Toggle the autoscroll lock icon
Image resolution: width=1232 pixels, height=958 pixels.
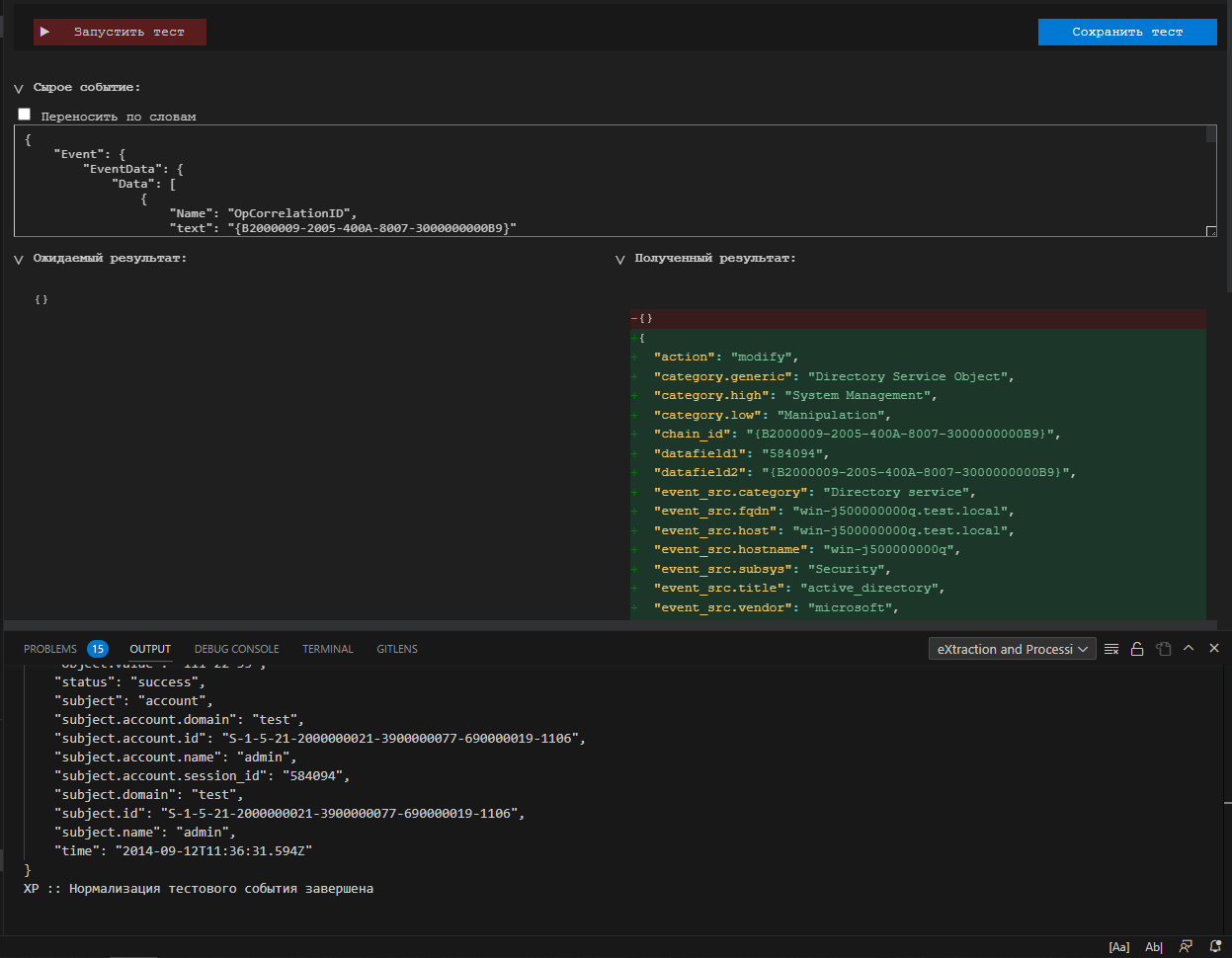[1137, 649]
